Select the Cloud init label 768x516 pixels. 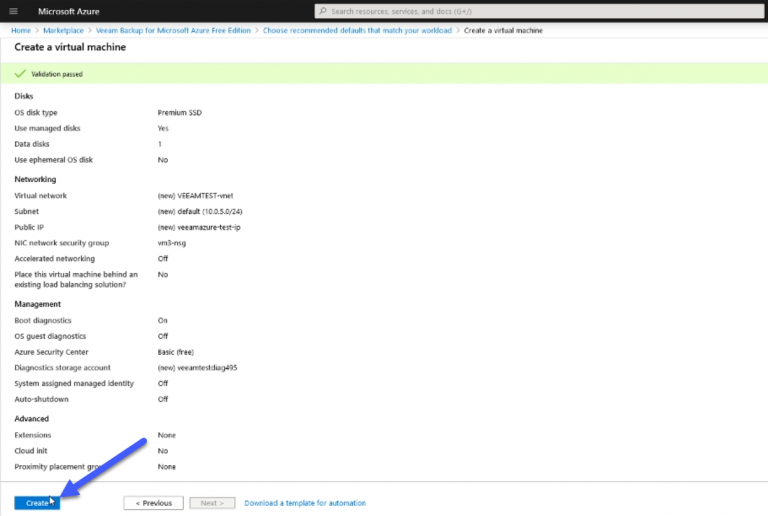31,450
